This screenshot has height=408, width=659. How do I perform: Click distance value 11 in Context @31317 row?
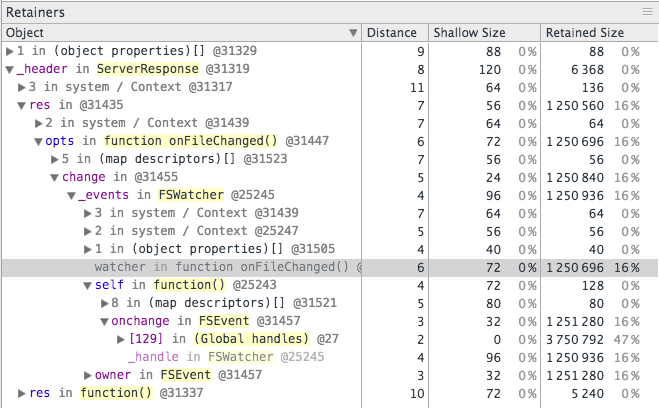(x=417, y=87)
